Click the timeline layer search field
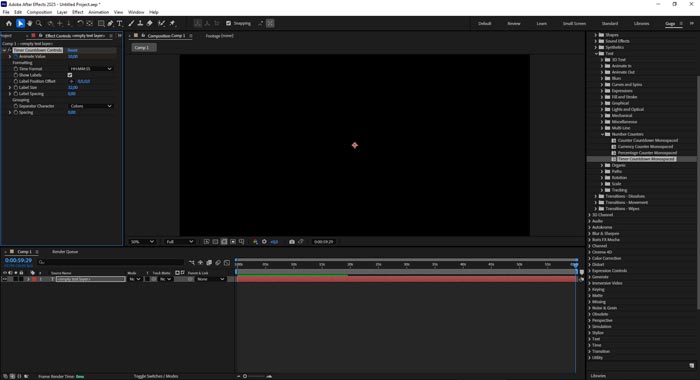This screenshot has height=380, width=700. coord(111,262)
